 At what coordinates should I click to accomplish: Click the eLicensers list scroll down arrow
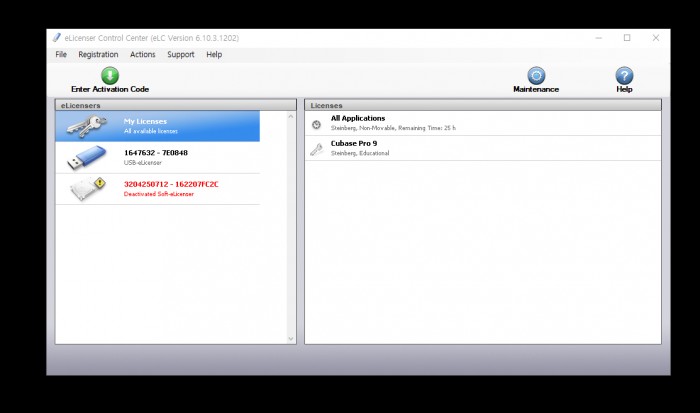click(x=291, y=338)
